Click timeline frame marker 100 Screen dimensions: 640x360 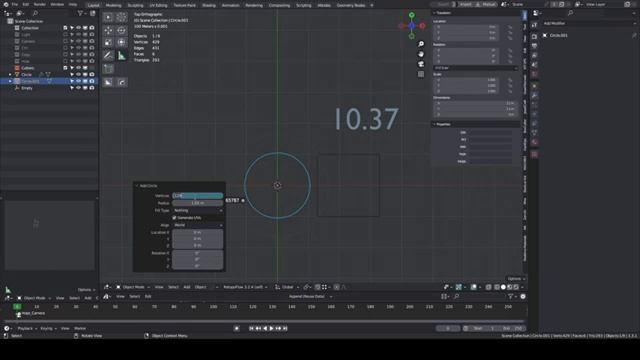[213, 307]
